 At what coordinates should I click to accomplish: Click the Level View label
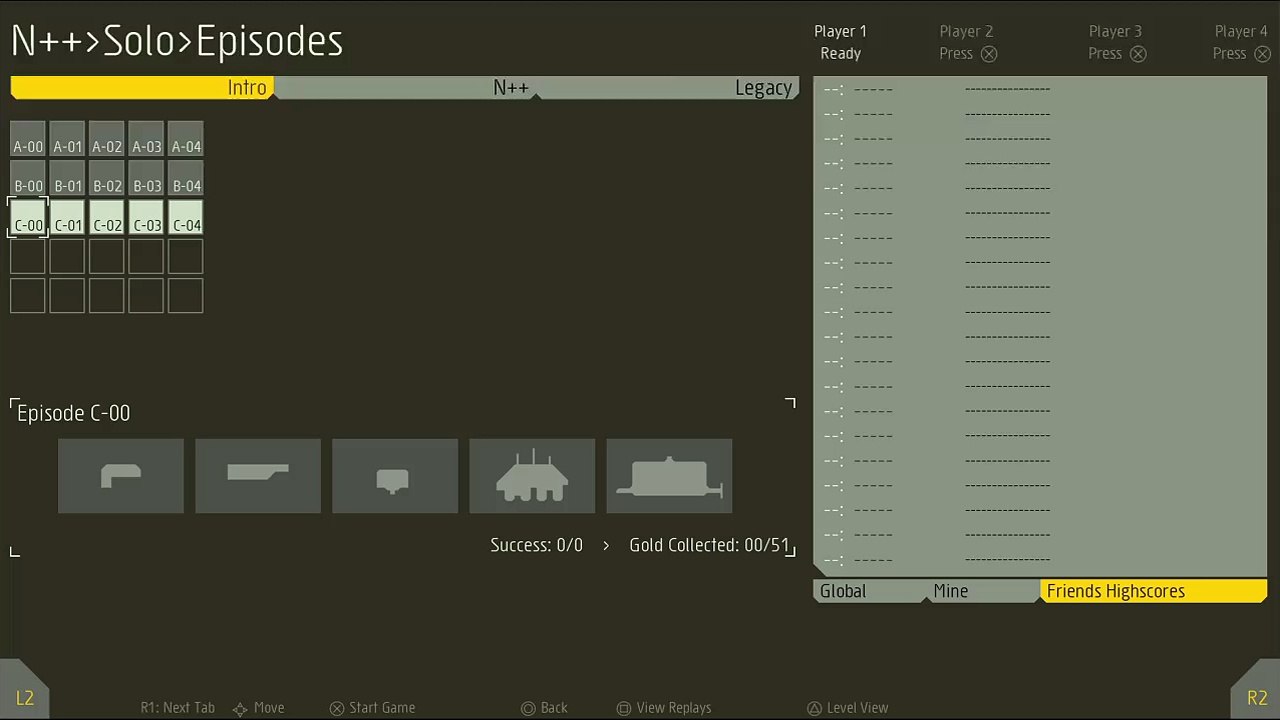click(857, 708)
